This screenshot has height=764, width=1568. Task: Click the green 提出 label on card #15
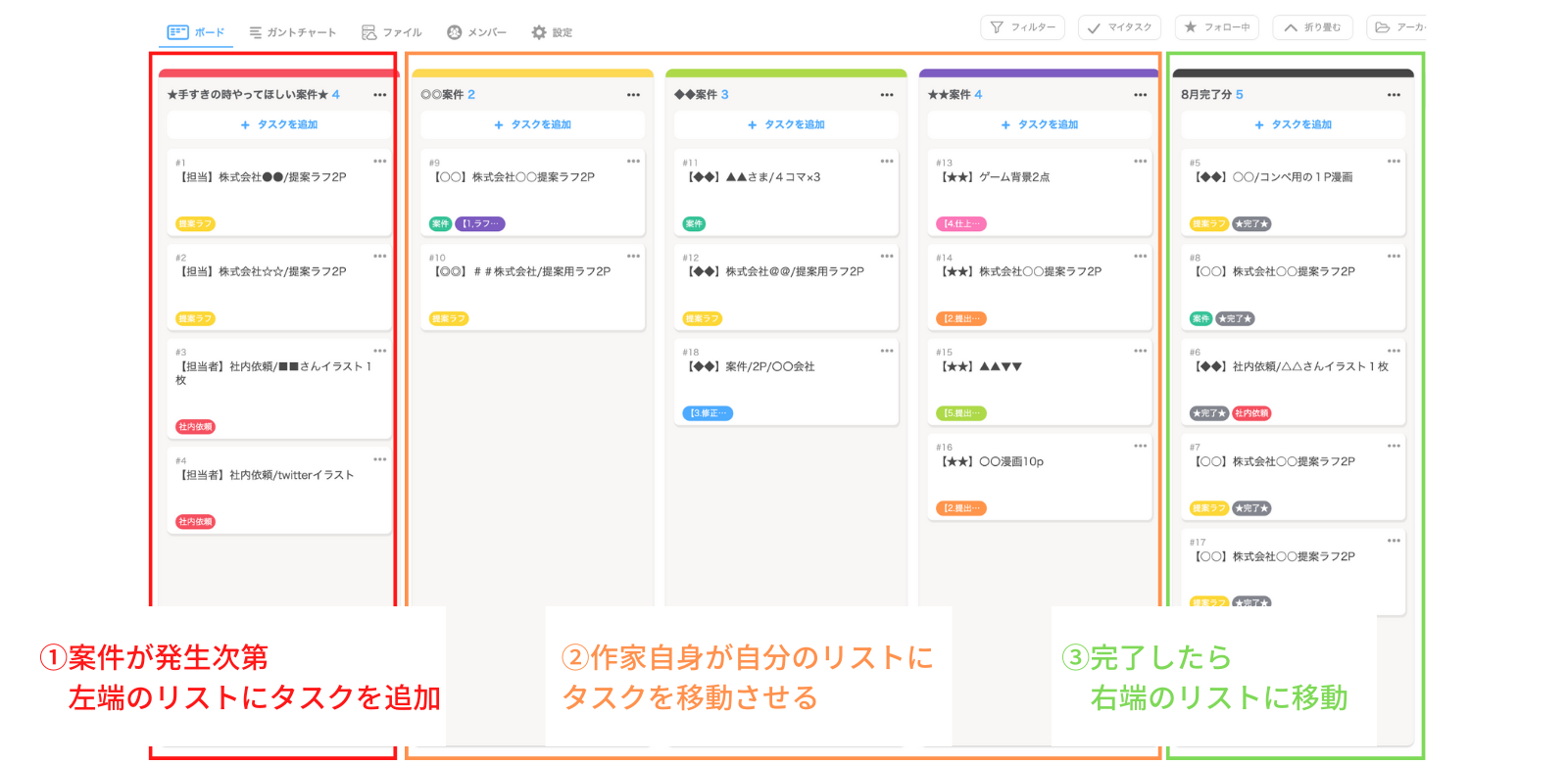tap(961, 413)
